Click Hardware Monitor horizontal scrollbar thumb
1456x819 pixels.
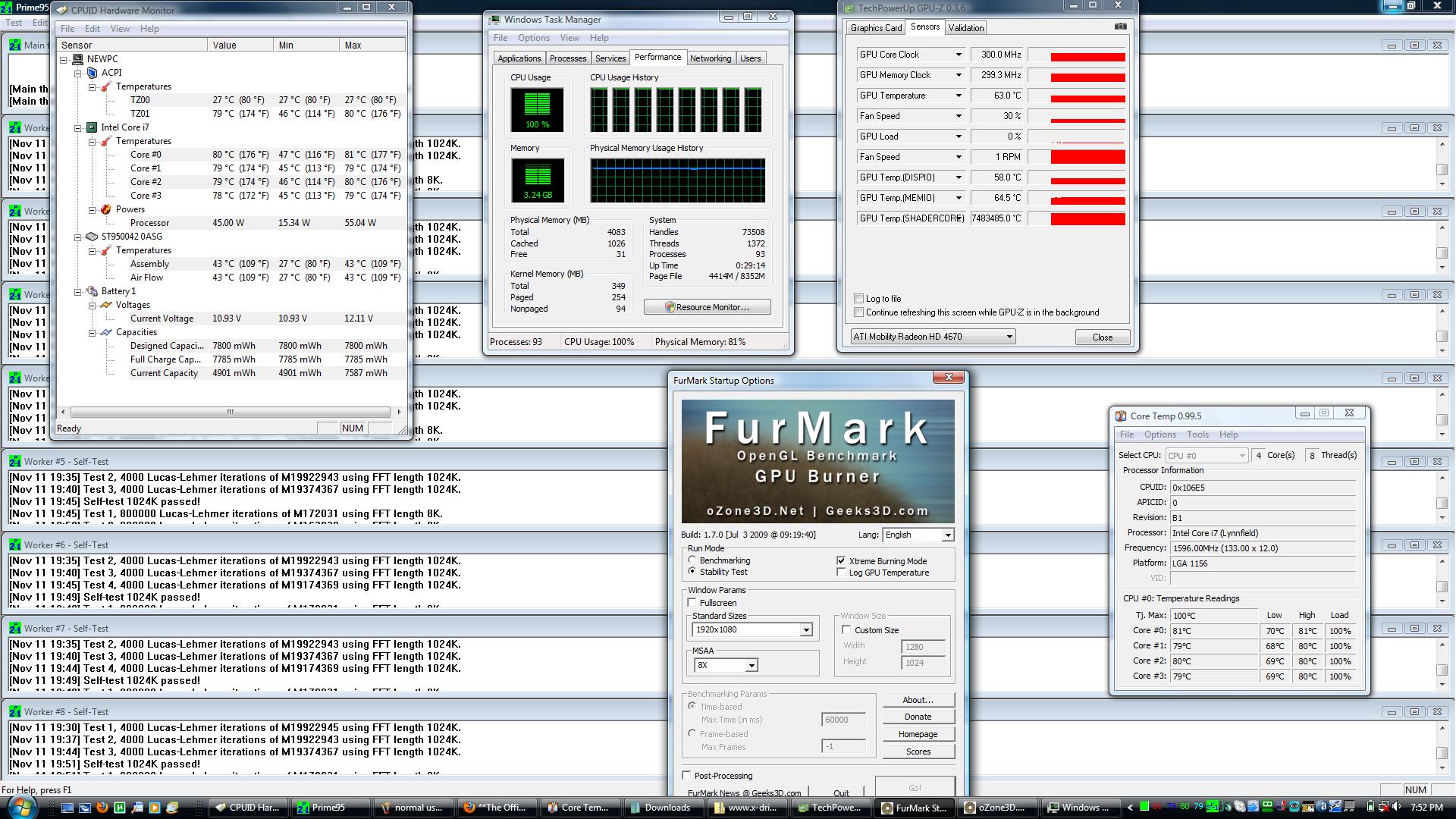(230, 412)
